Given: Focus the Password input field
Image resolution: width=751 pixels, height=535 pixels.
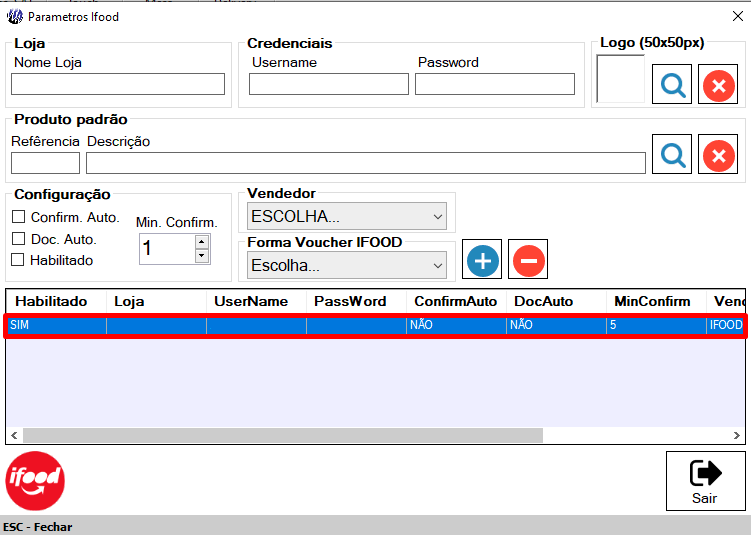Looking at the screenshot, I should (x=495, y=84).
